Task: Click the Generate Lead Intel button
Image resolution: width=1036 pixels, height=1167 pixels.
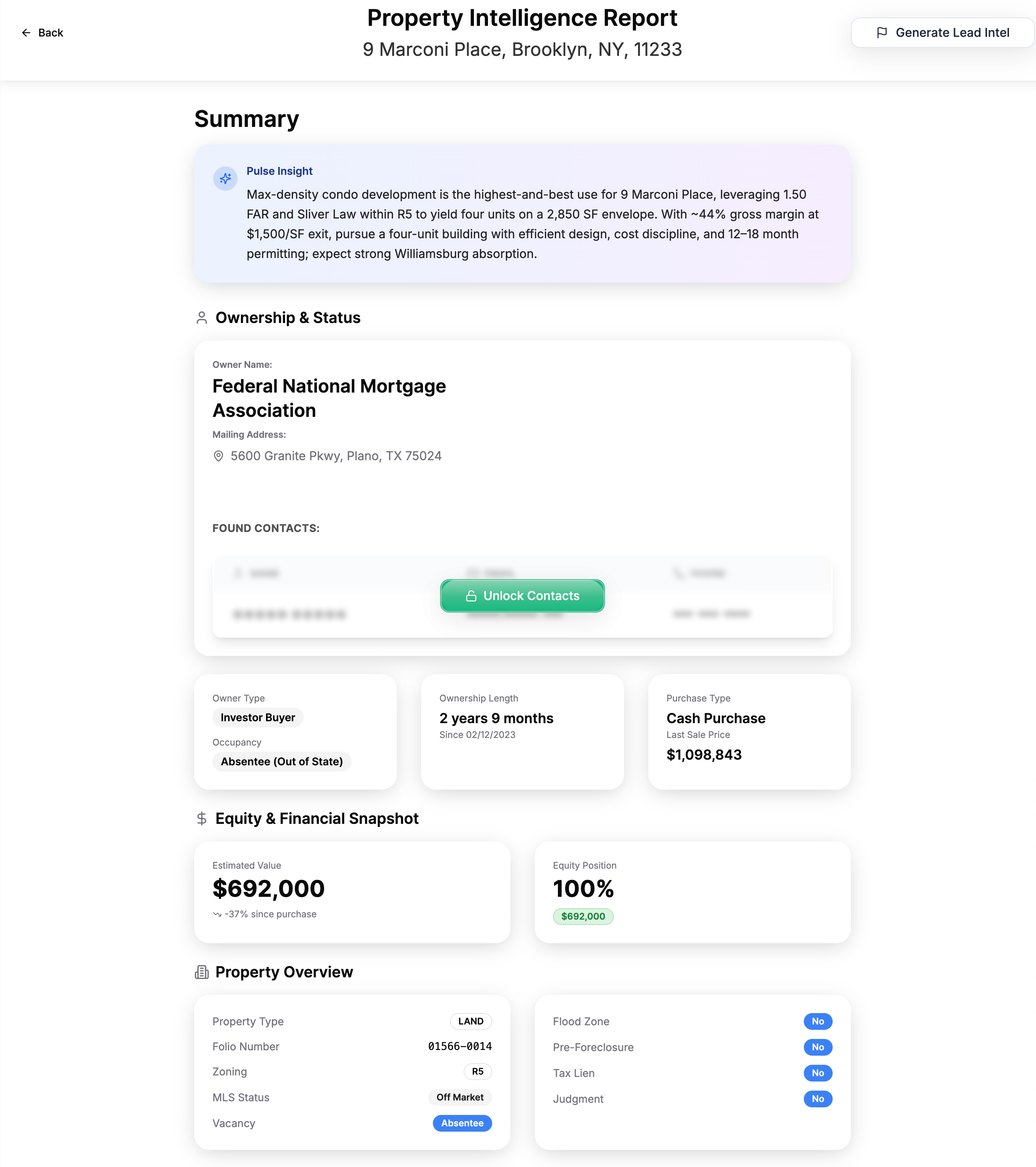Action: [x=942, y=33]
